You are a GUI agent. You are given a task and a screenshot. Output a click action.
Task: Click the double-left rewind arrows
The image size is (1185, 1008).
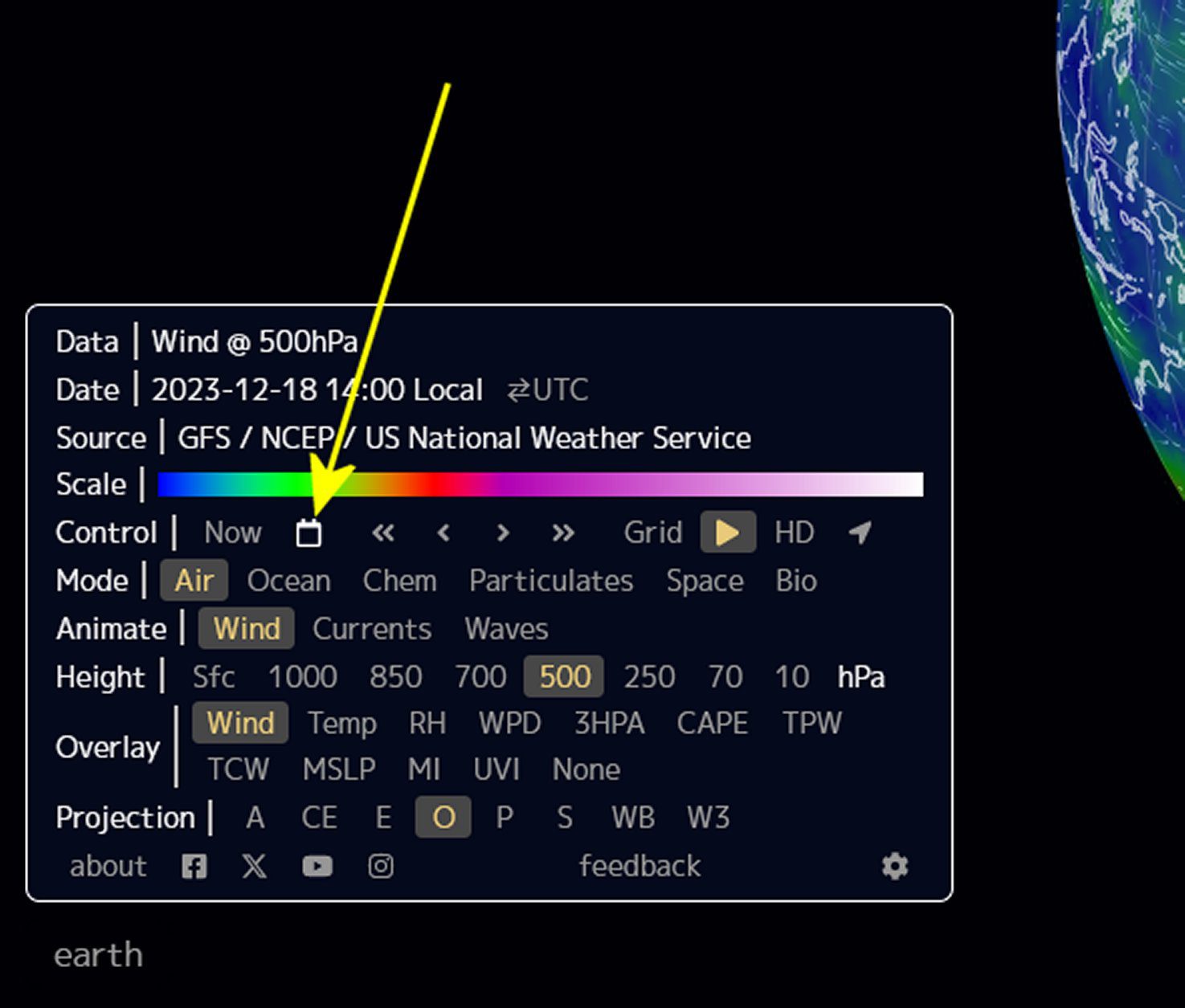click(383, 533)
